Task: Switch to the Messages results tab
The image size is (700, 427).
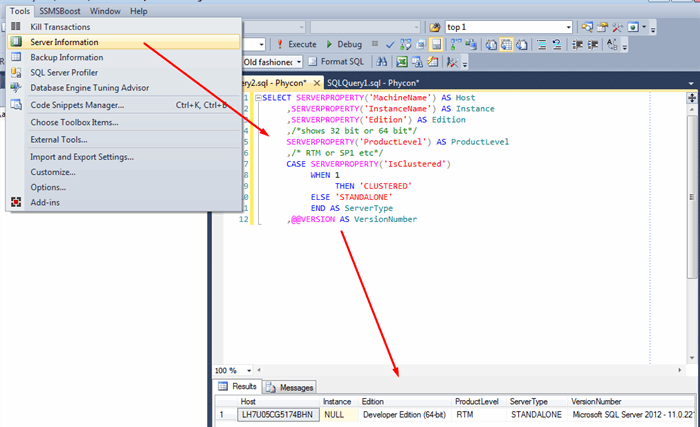Action: (291, 387)
